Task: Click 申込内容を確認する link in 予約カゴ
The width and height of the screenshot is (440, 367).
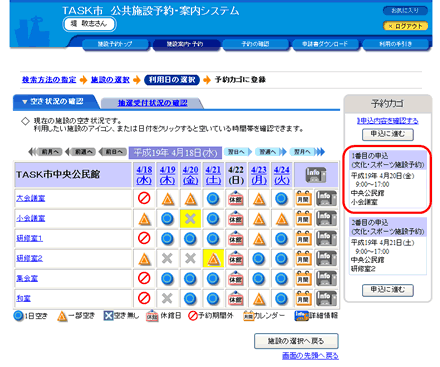Action: (x=388, y=121)
